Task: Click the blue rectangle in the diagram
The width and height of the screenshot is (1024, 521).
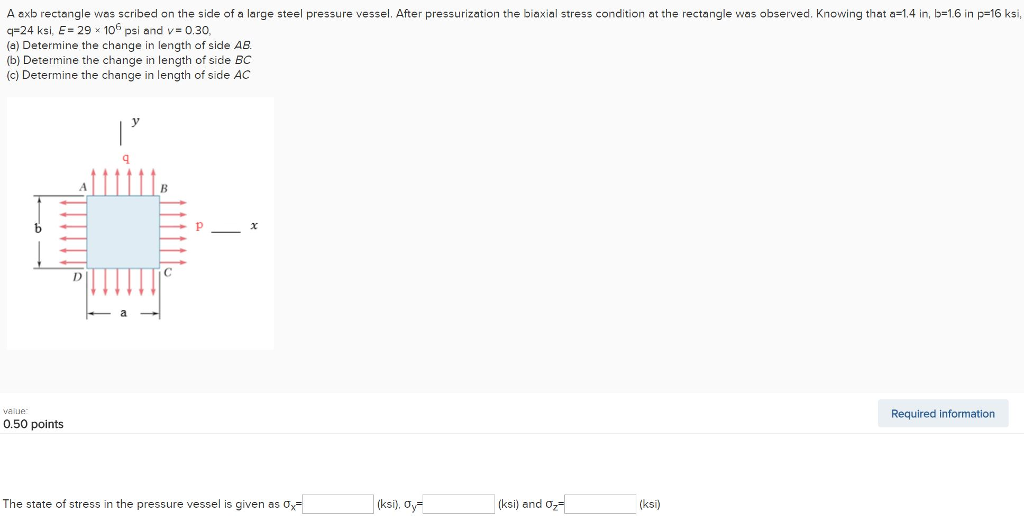Action: [123, 231]
